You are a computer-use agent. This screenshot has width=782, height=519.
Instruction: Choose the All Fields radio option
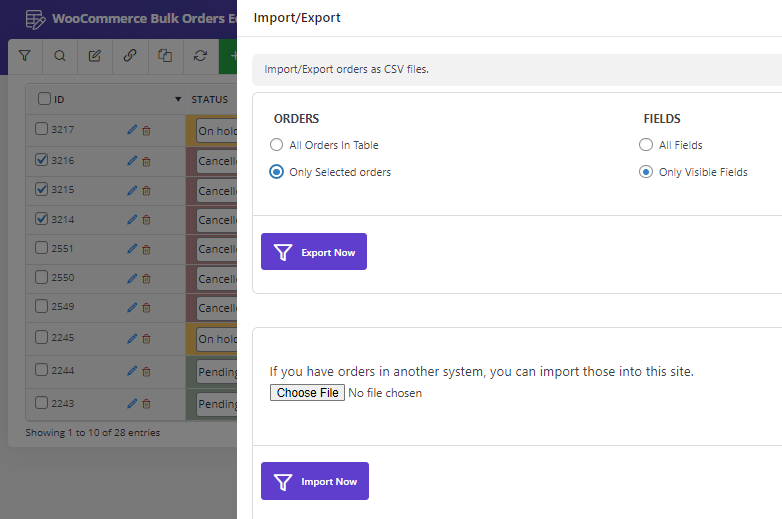point(646,145)
